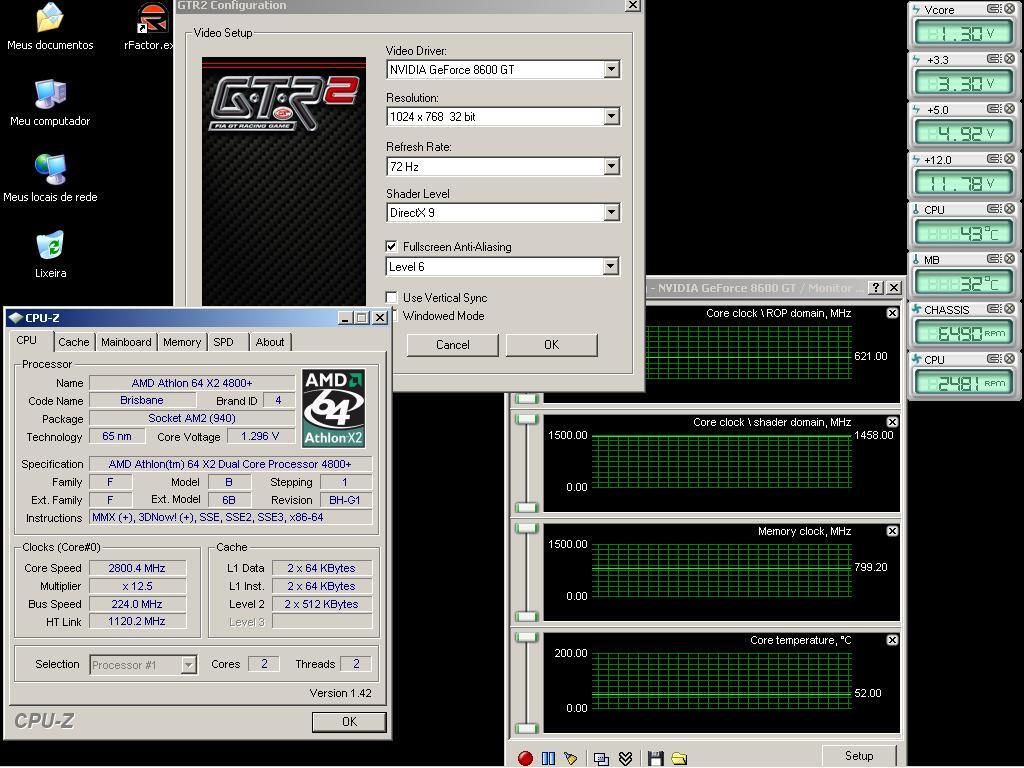The height and width of the screenshot is (768, 1024).
Task: Select the Lixeira recycle bin icon
Action: (x=50, y=254)
